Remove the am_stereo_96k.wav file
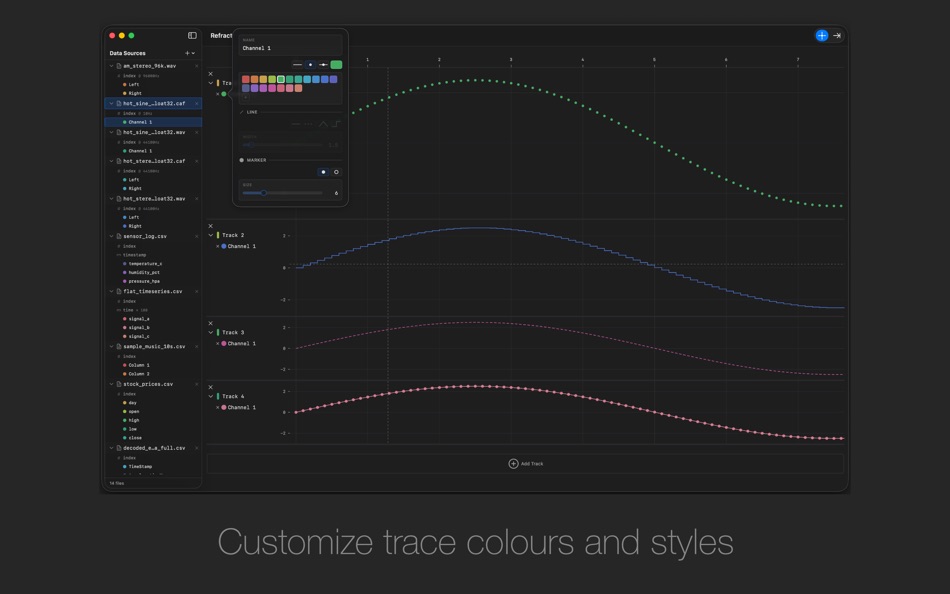Screen dimensions: 950x594 196,66
